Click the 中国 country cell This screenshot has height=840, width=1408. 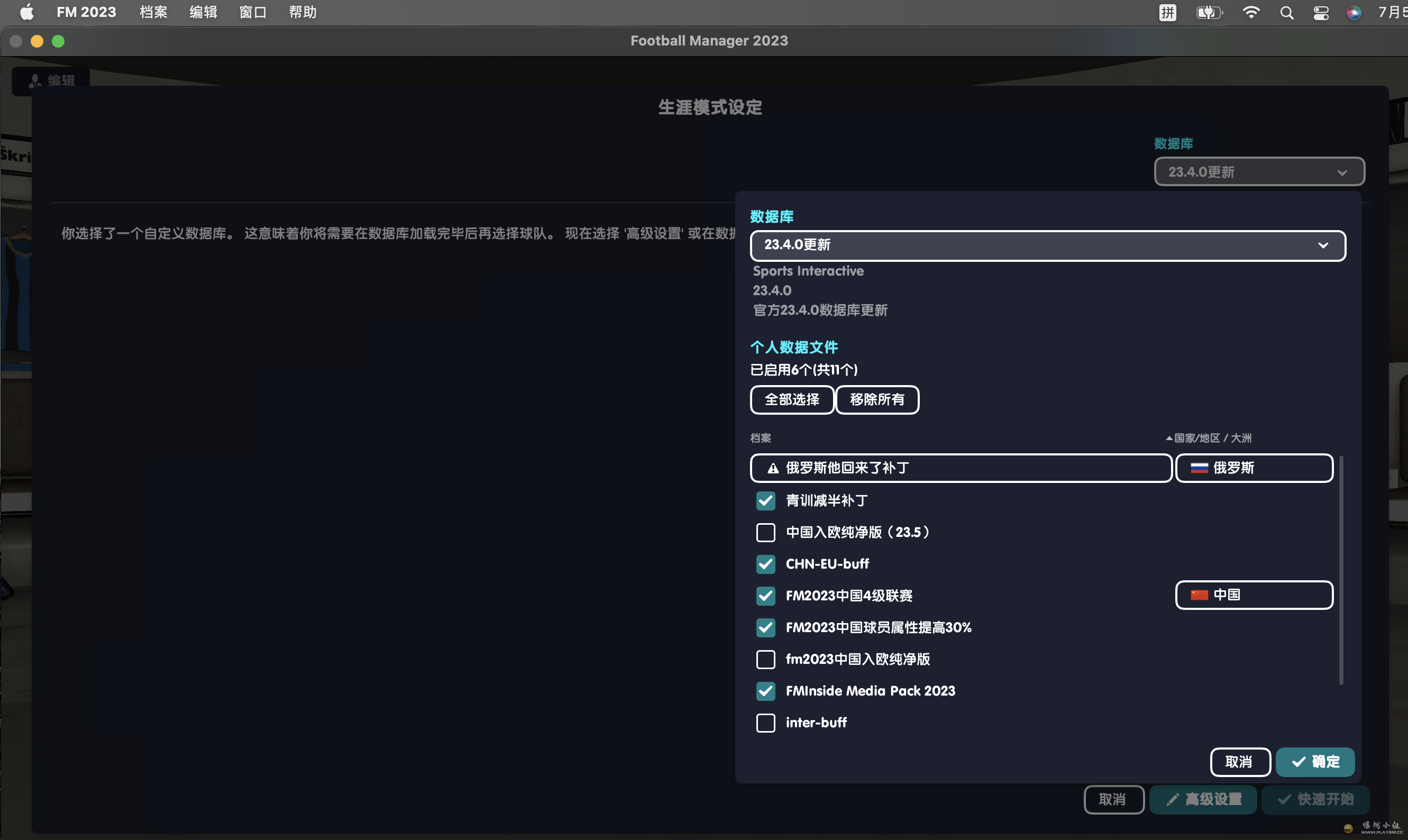1254,595
